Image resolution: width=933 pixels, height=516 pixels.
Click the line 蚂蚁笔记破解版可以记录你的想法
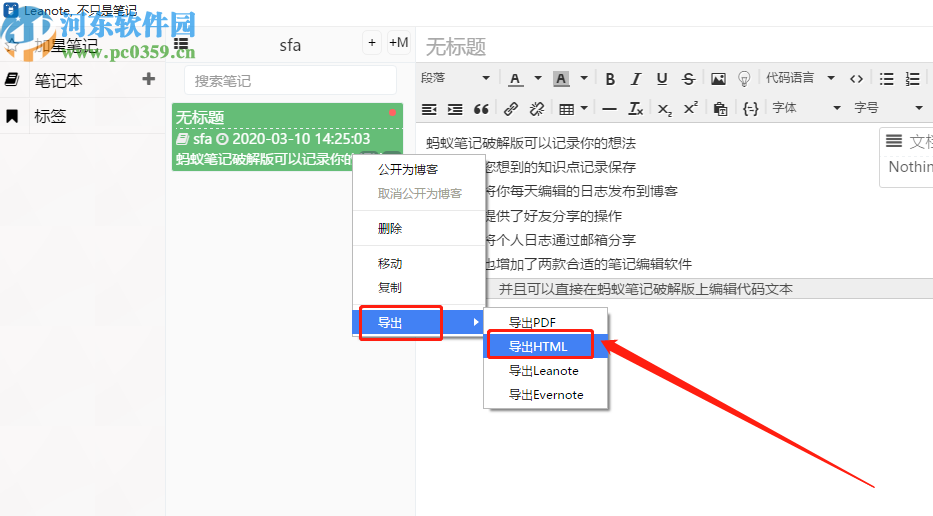coord(531,143)
